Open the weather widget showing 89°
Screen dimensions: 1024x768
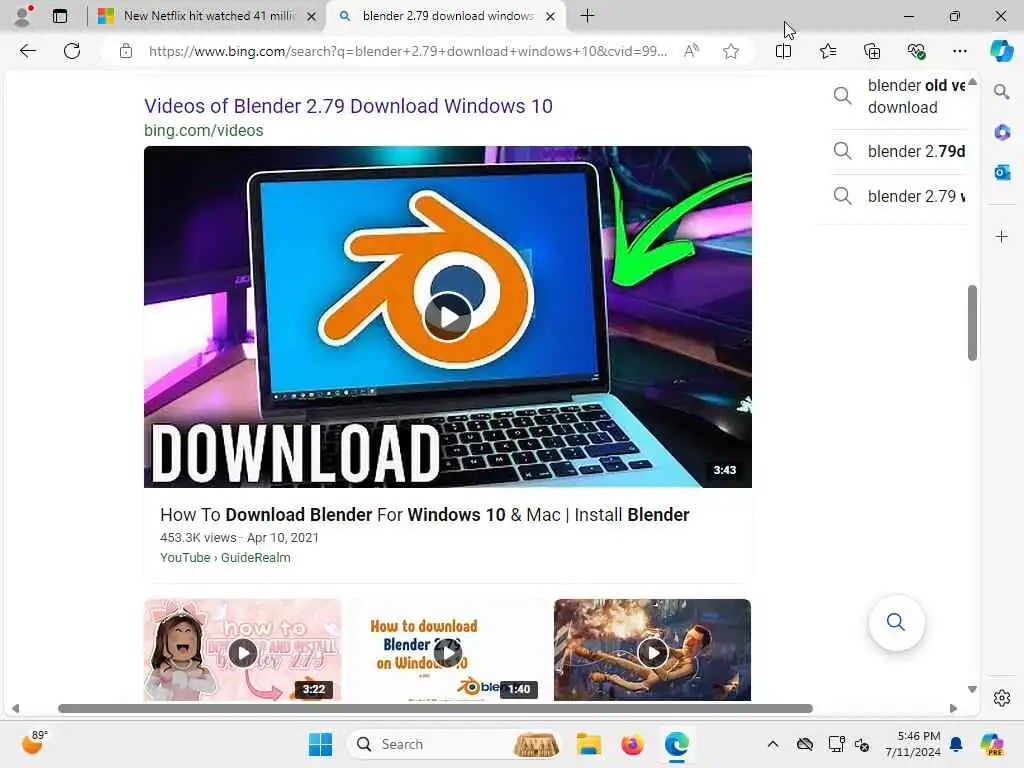click(x=33, y=743)
